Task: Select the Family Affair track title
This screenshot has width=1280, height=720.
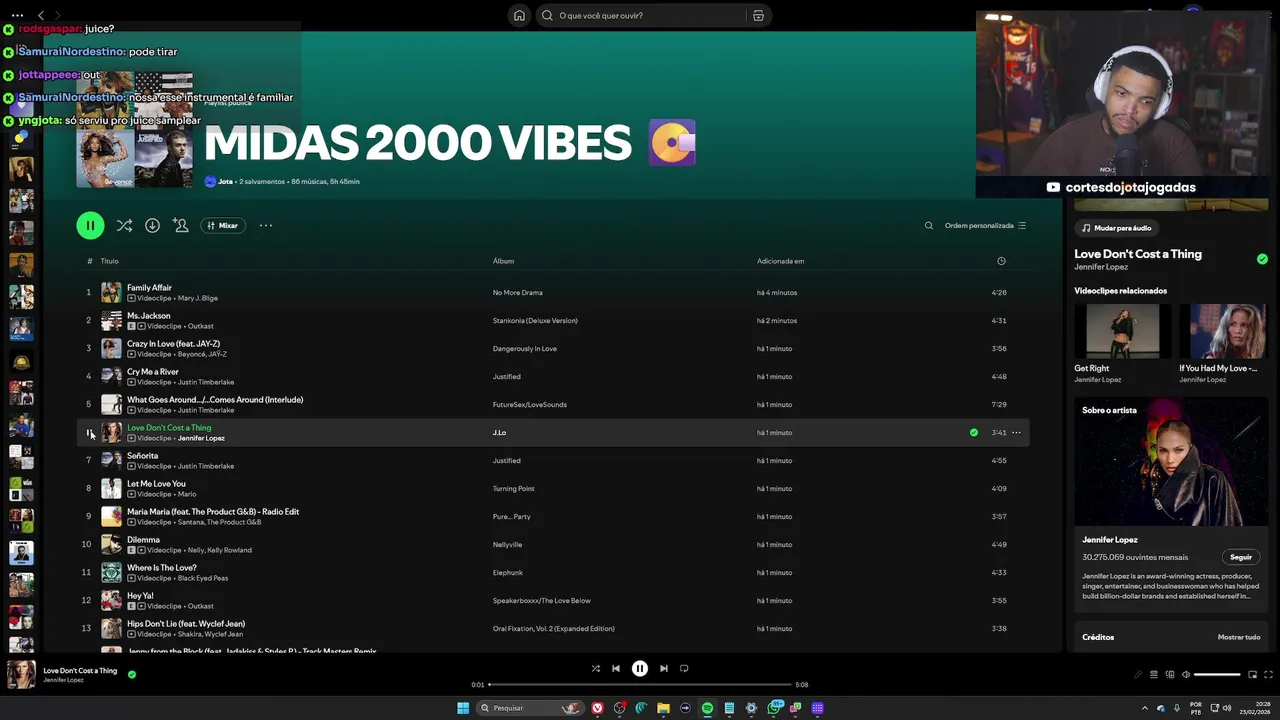Action: point(149,288)
